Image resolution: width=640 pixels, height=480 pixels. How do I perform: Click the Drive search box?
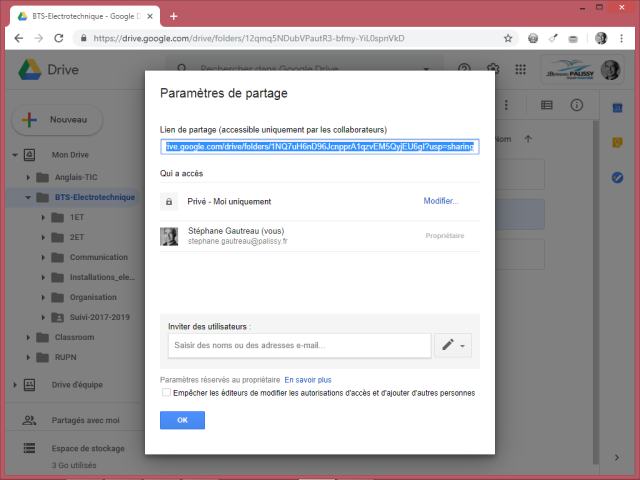point(304,69)
